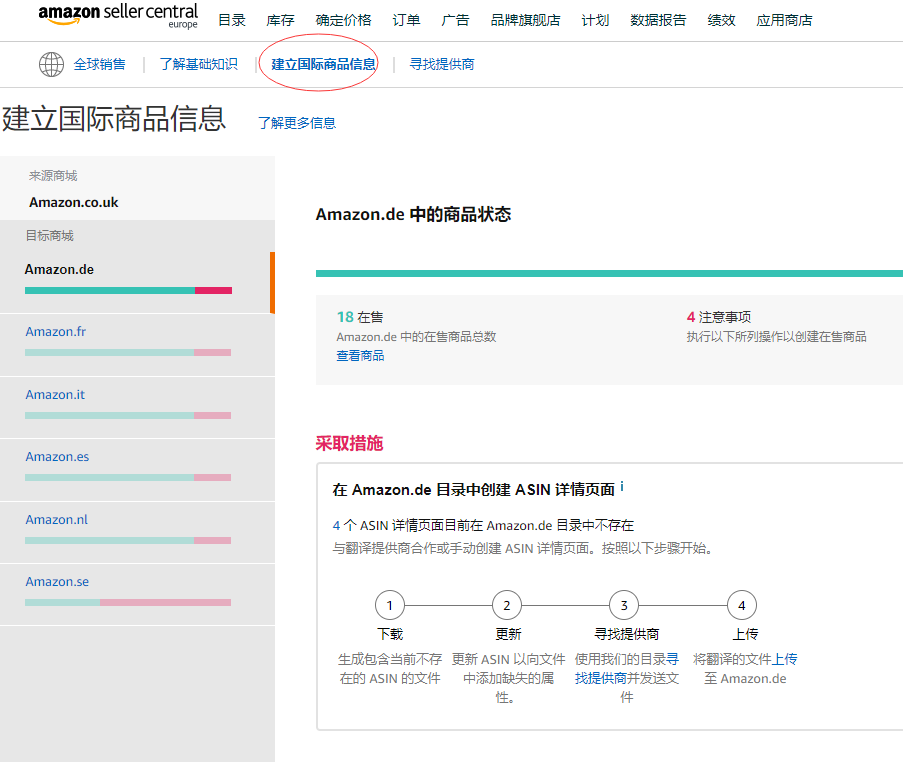Click the 查看商品 link
Viewport: 903px width, 762px height.
(x=360, y=356)
